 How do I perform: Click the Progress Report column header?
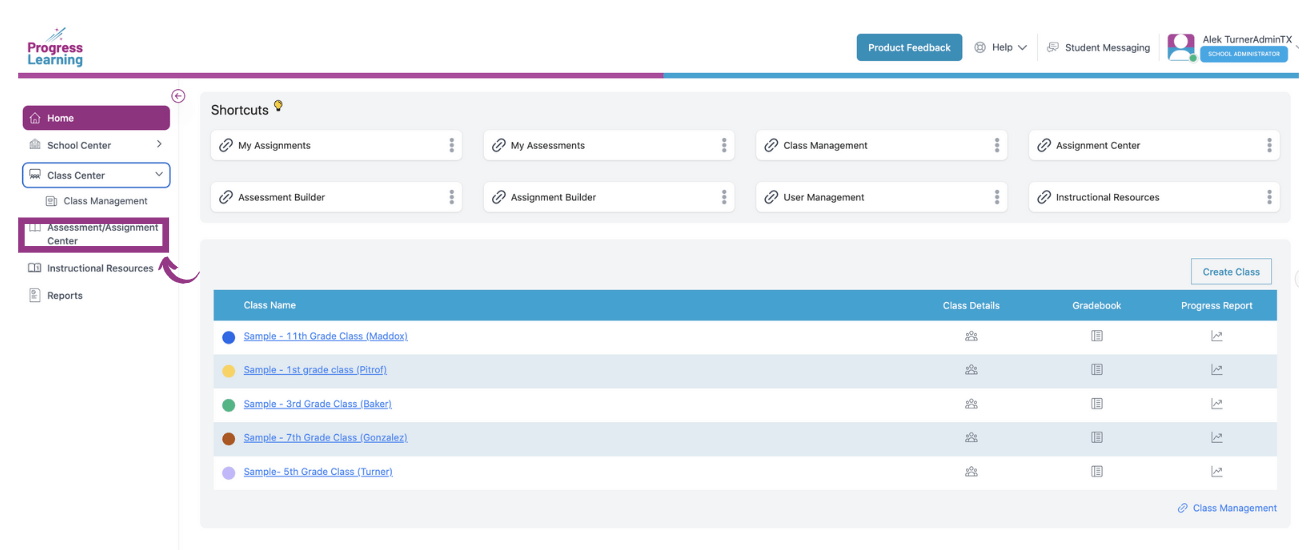(1216, 305)
